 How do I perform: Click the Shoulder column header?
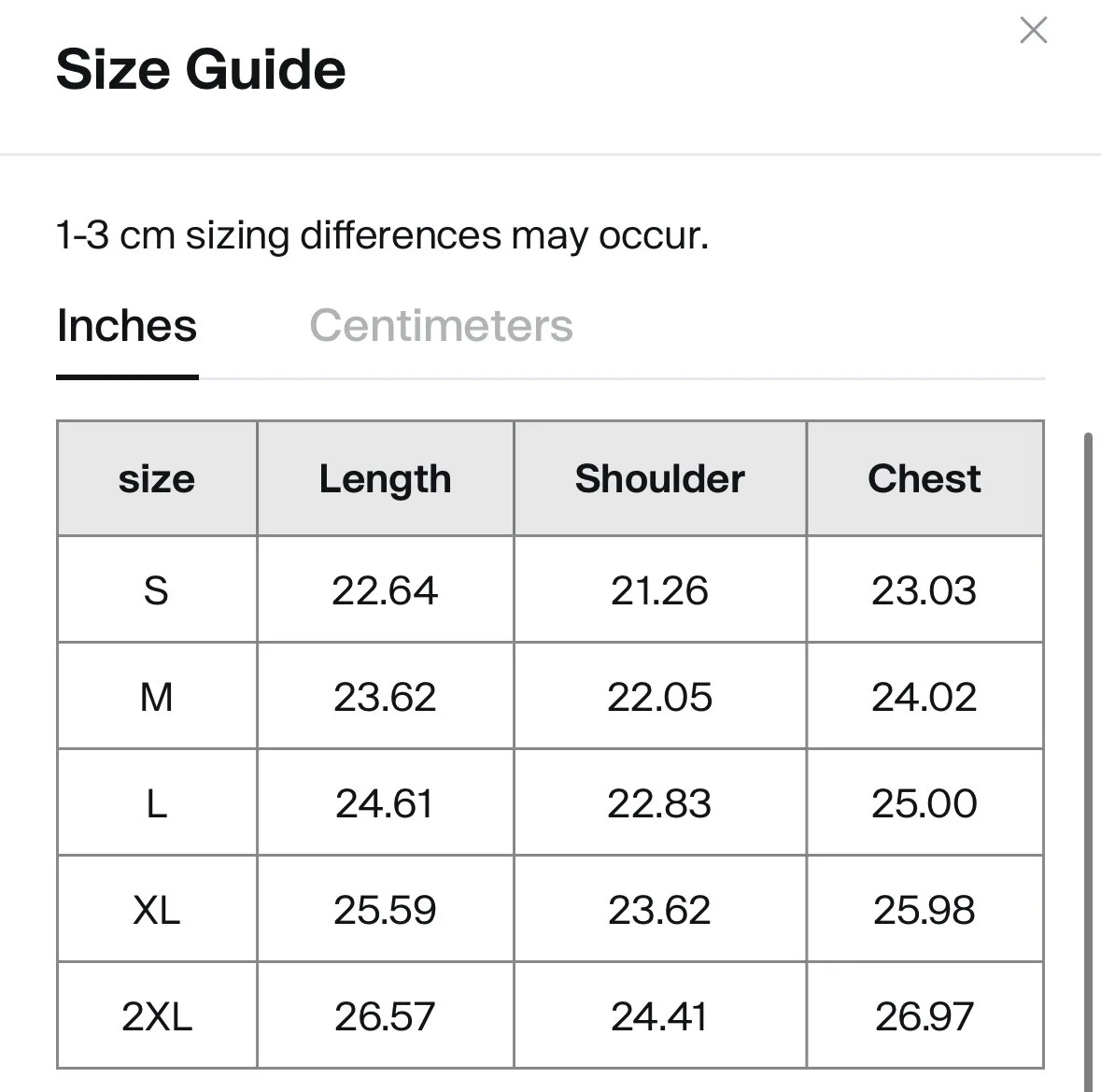point(660,479)
